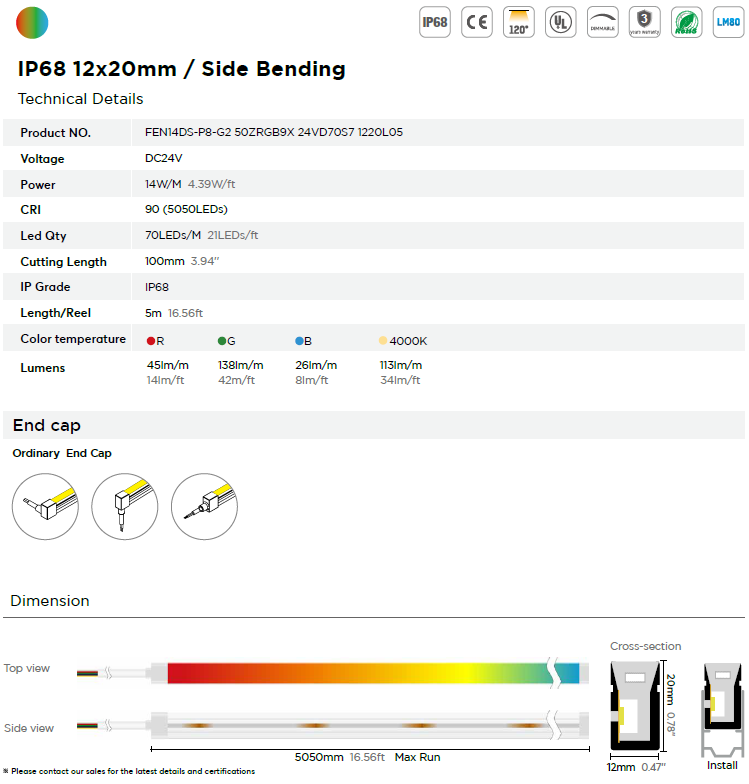The image size is (749, 784).
Task: Click the 12mm 0.47" width label
Action: [636, 767]
